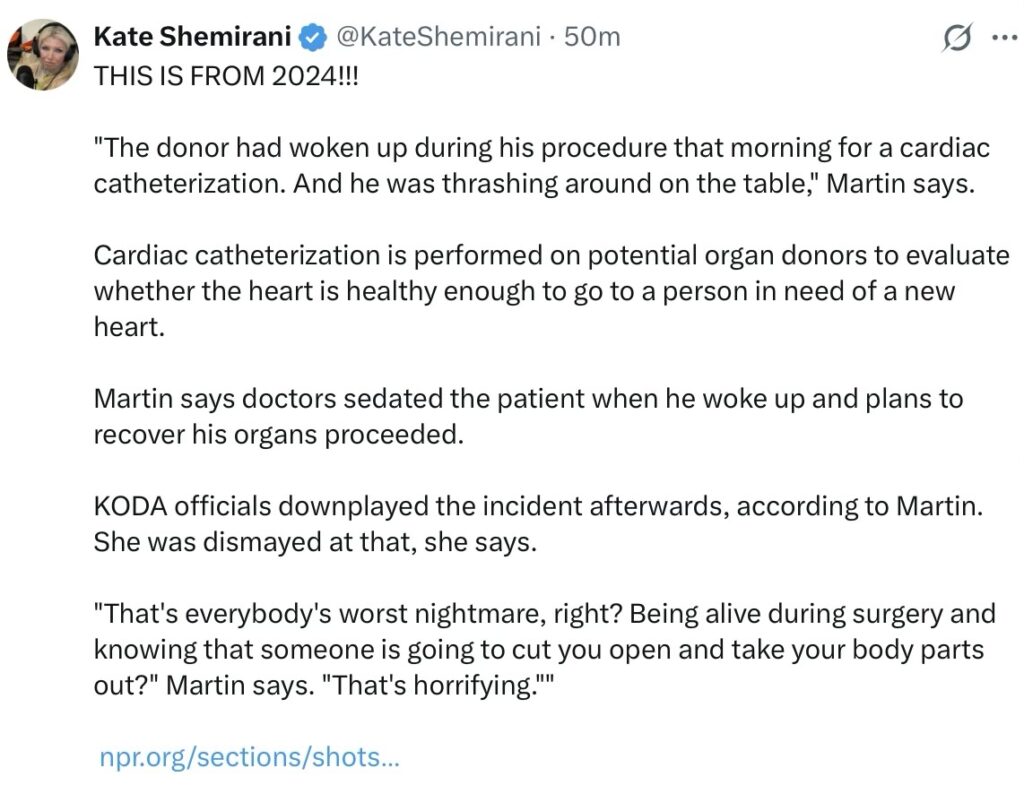This screenshot has width=1024, height=785.
Task: Click the Grok slashed-circle icon
Action: [x=957, y=38]
